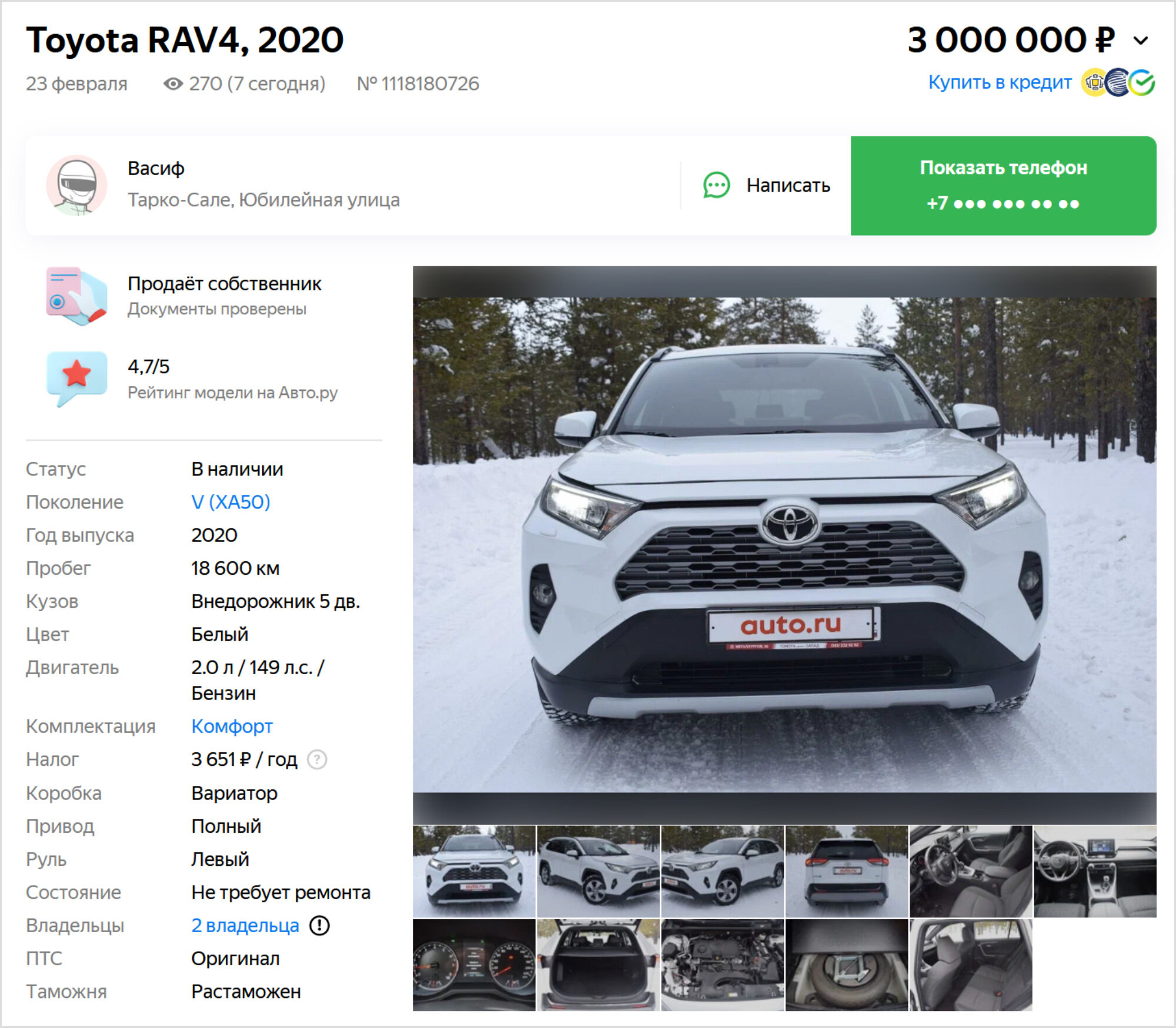Image resolution: width=1176 pixels, height=1028 pixels.
Task: Click the 'Написать' message button
Action: tap(767, 186)
